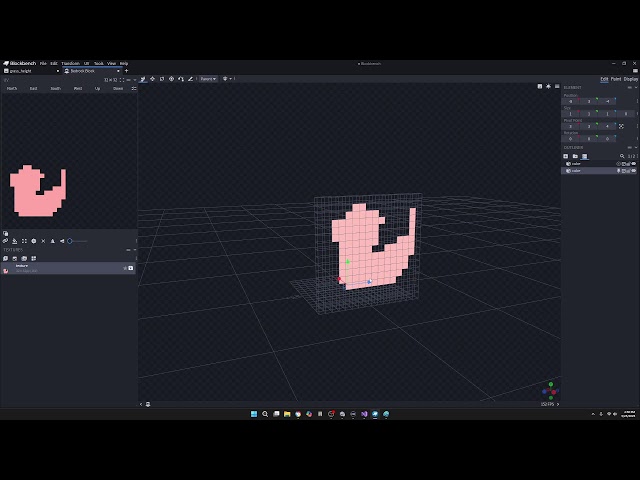
Task: Switch to the Bedrock Block project tab
Action: 92,71
